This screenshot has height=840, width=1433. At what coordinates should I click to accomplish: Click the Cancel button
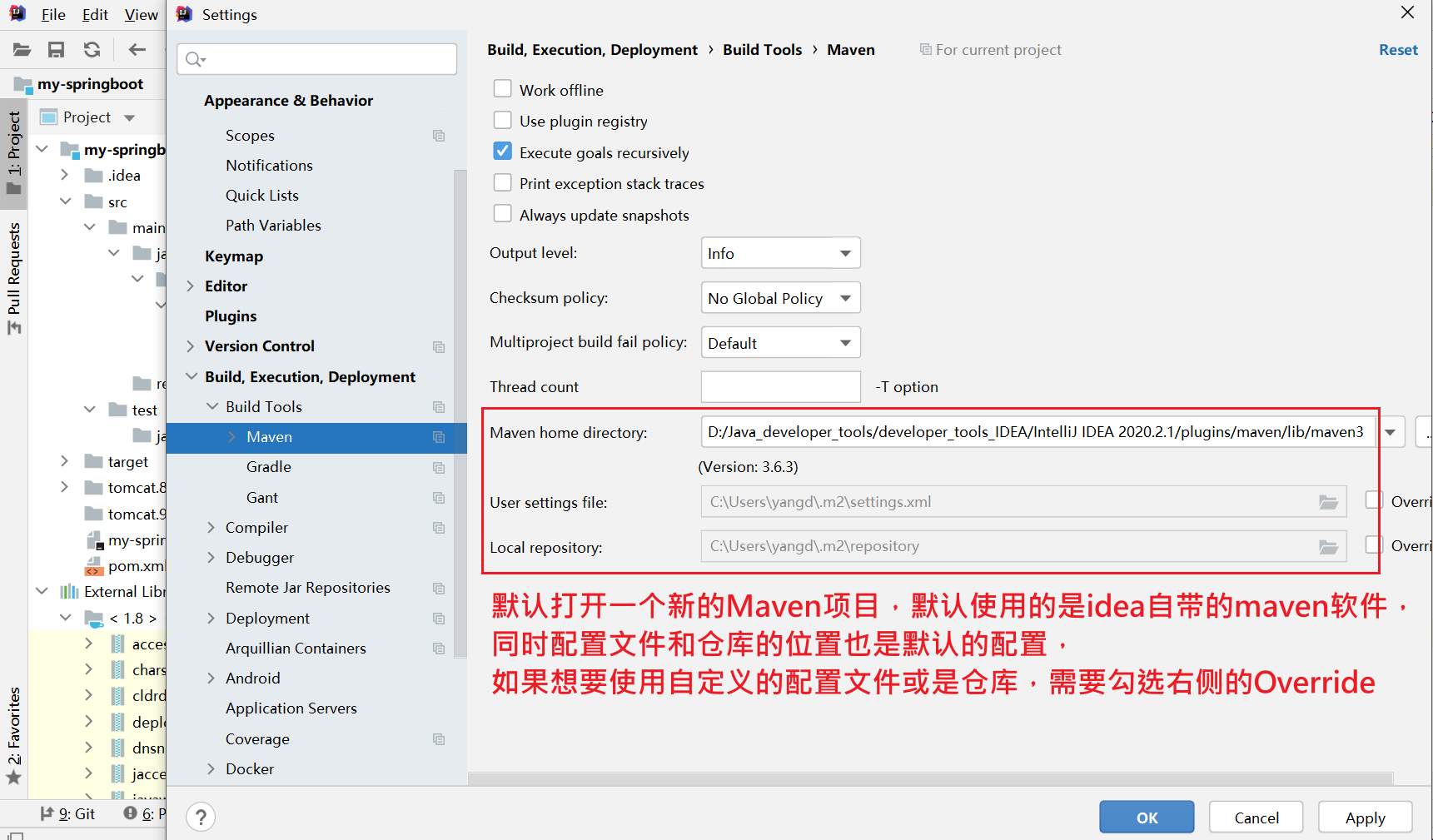(x=1256, y=817)
